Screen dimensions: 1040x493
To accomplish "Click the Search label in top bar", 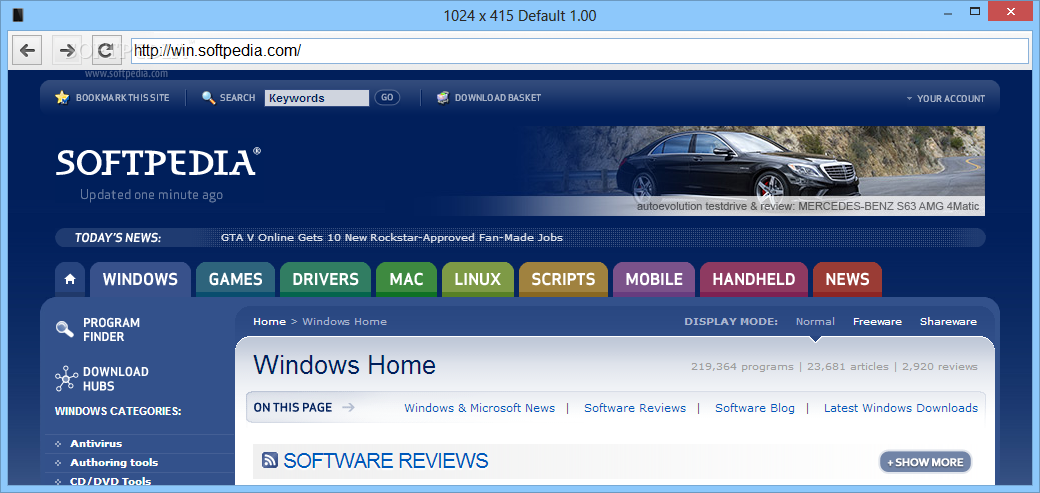I will tap(237, 98).
